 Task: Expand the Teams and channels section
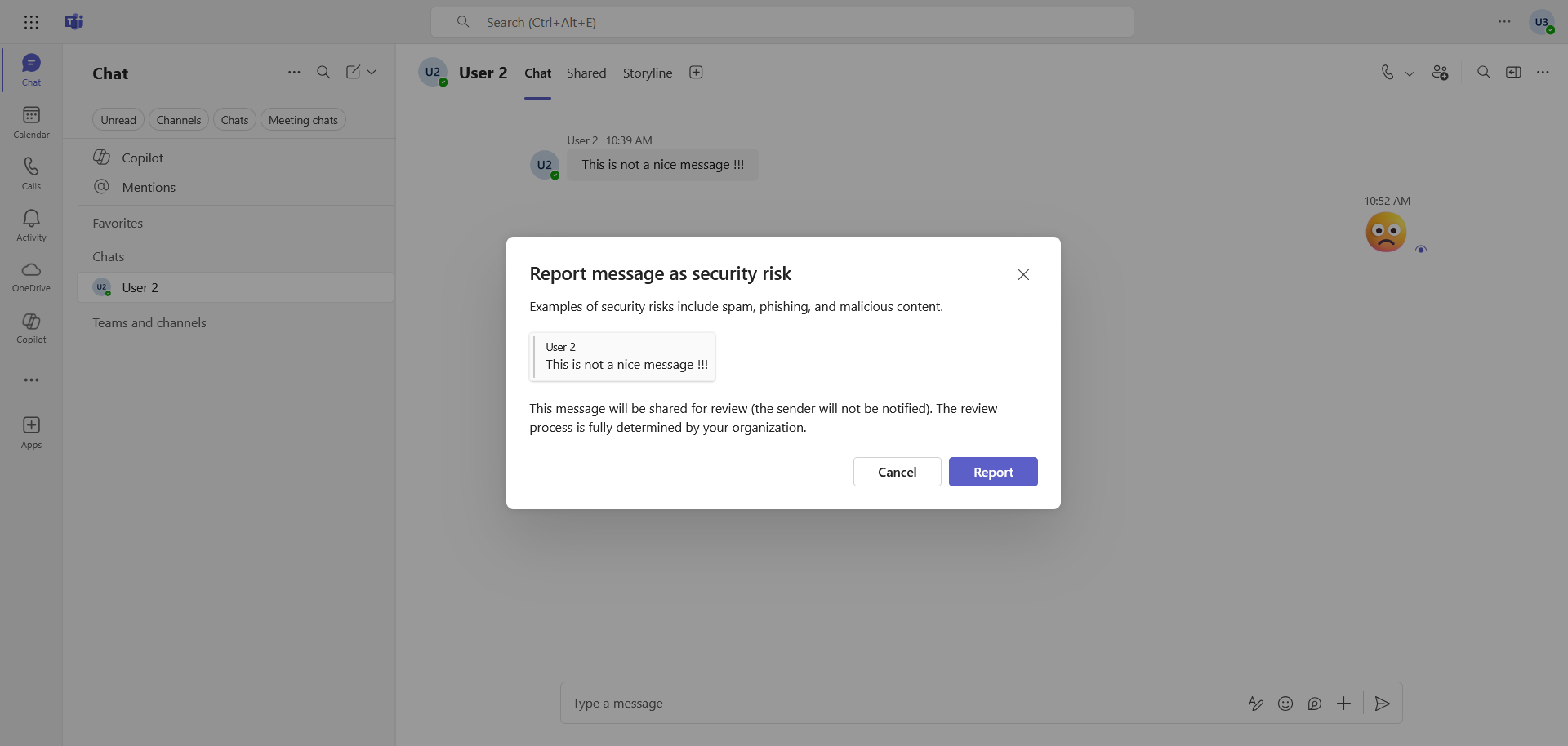[149, 323]
